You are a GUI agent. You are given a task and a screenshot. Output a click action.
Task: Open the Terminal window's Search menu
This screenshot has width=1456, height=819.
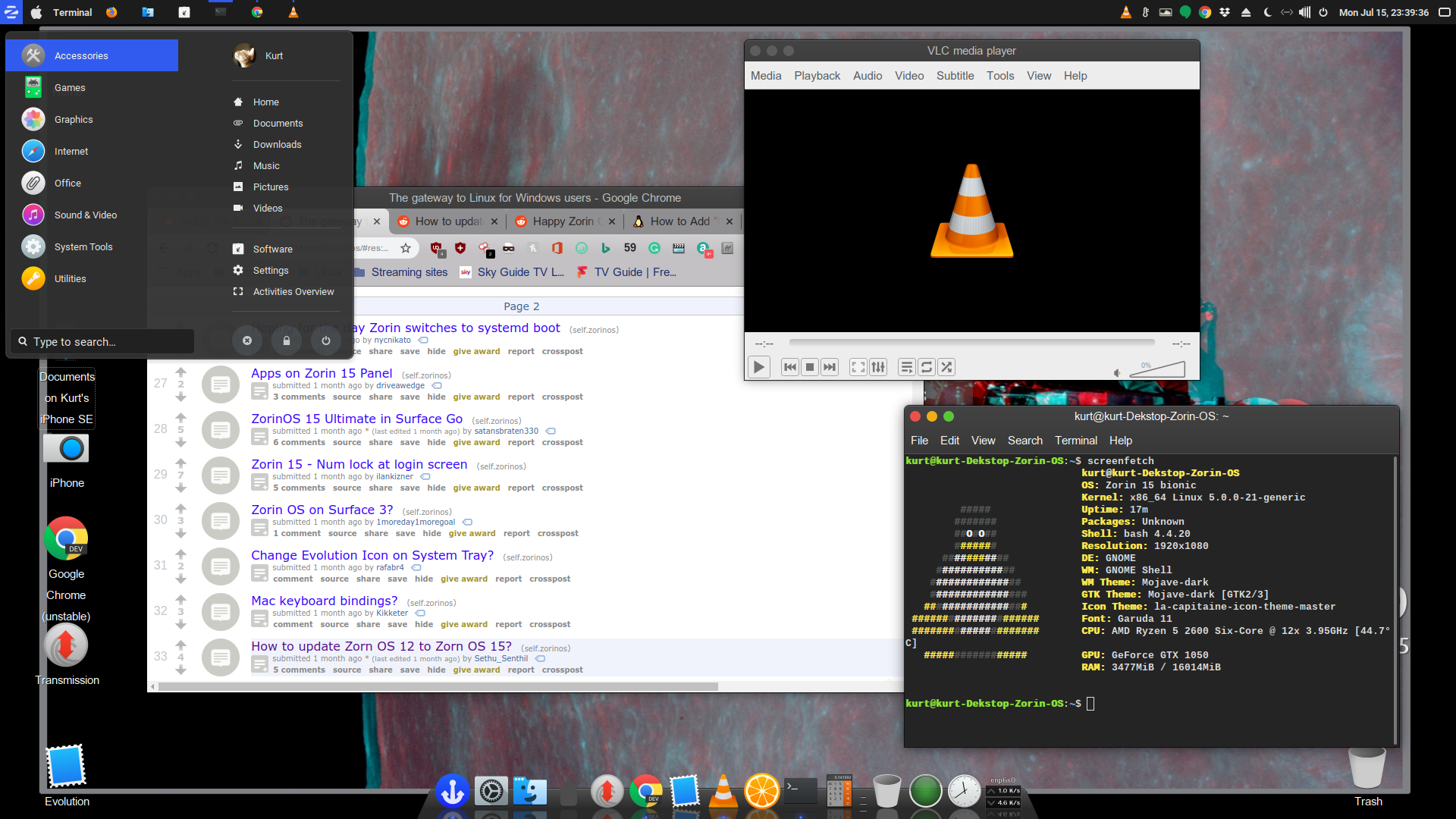(1025, 441)
